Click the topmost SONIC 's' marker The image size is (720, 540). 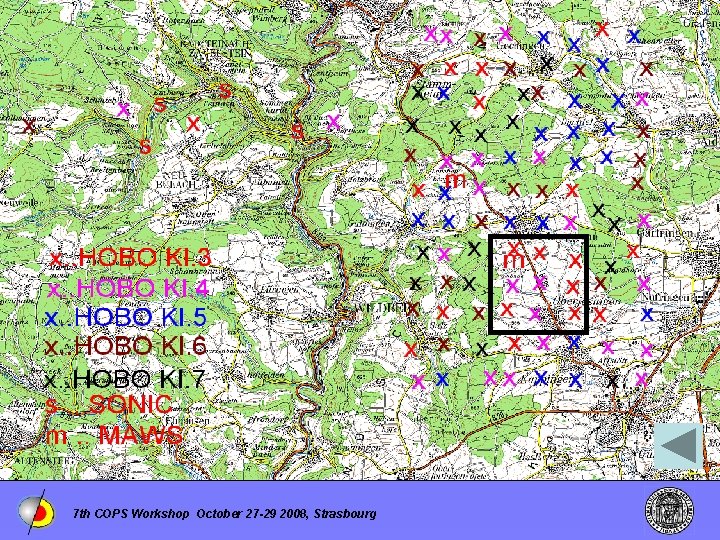click(225, 90)
